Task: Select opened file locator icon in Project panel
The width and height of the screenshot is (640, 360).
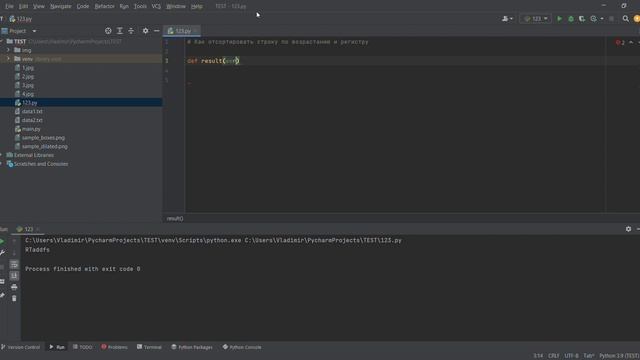Action: point(108,31)
